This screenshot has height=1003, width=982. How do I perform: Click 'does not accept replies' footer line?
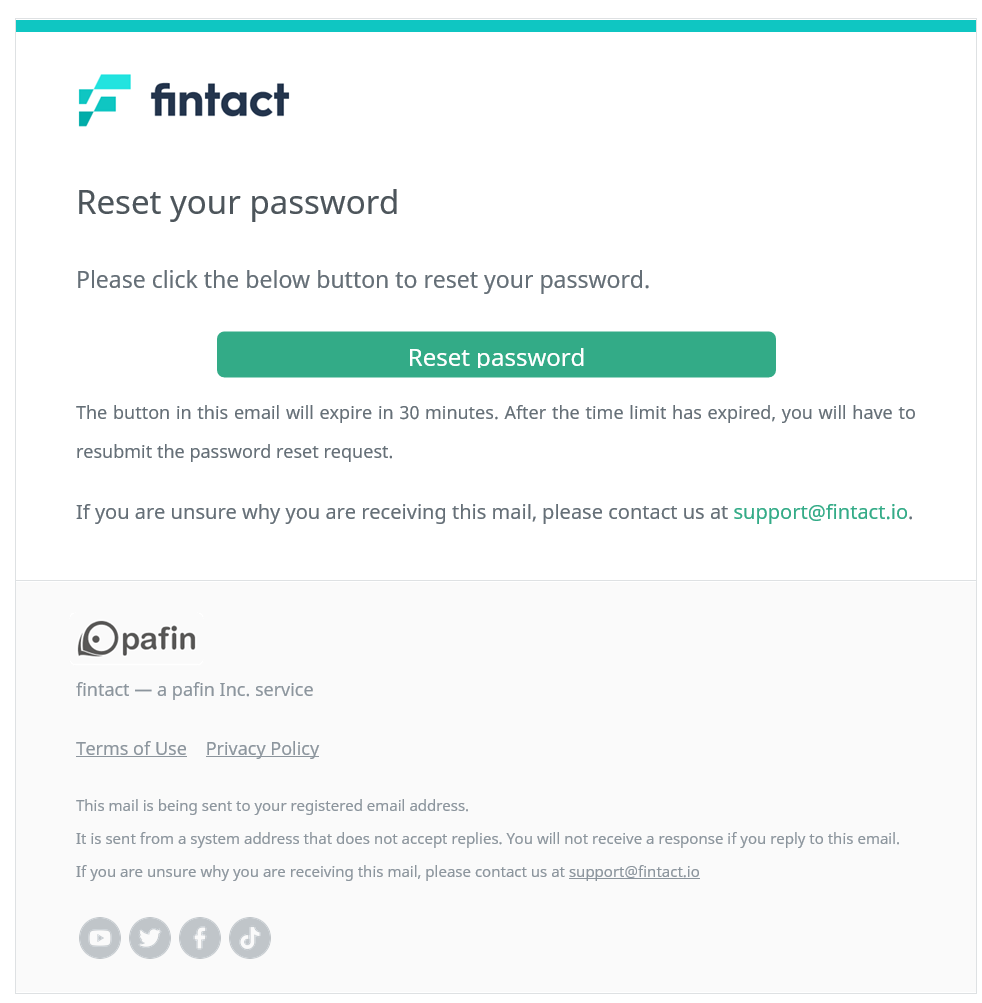[487, 839]
